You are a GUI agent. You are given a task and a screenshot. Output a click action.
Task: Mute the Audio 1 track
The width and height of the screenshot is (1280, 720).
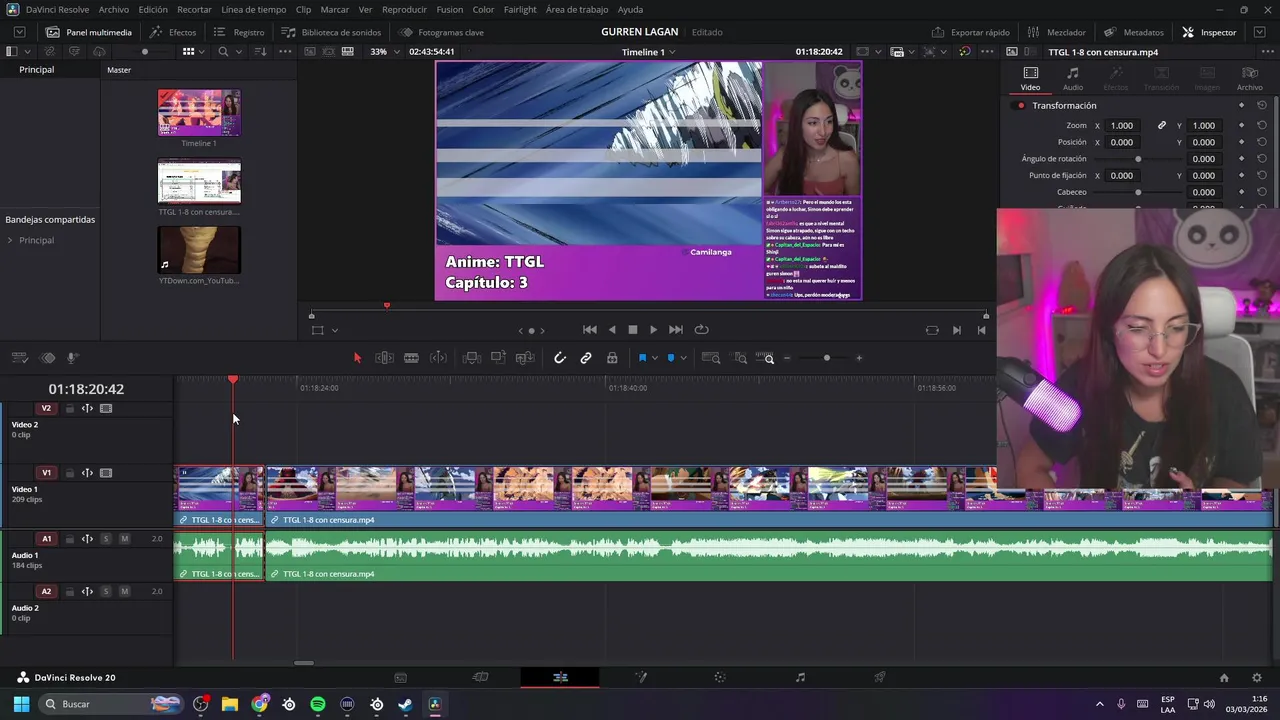[x=124, y=539]
